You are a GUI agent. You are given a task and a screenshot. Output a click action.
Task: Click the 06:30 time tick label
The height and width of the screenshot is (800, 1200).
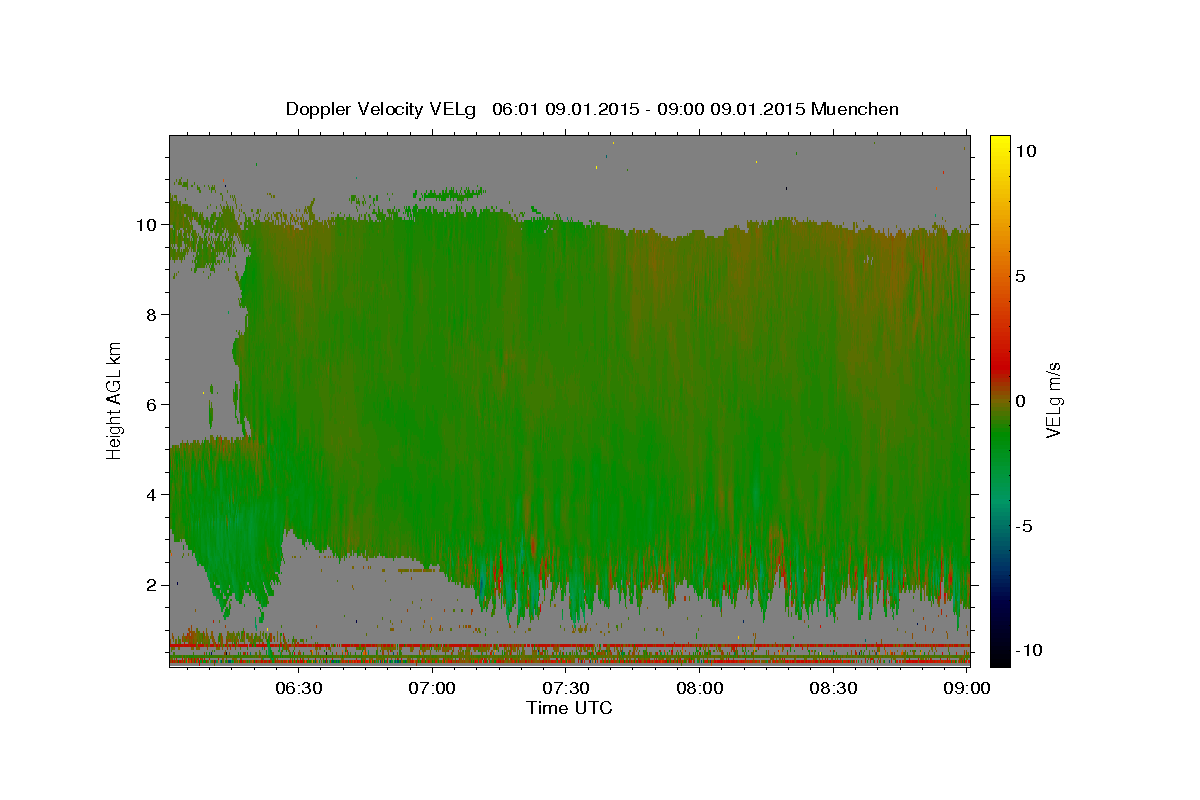click(x=299, y=688)
